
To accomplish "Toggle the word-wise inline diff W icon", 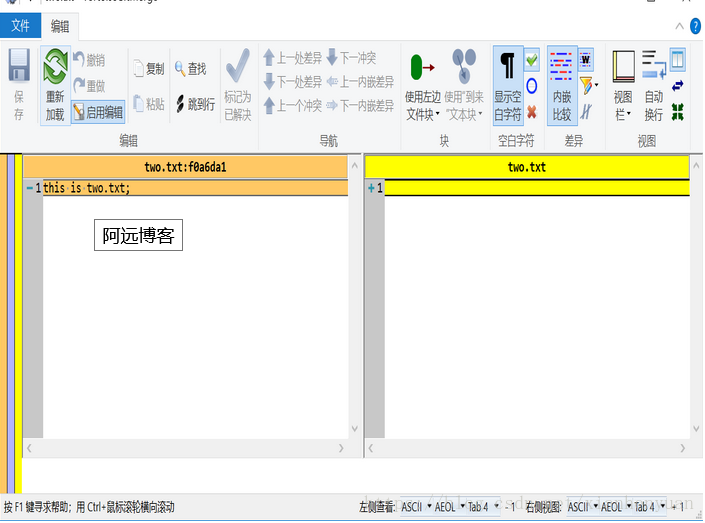I will pos(585,60).
